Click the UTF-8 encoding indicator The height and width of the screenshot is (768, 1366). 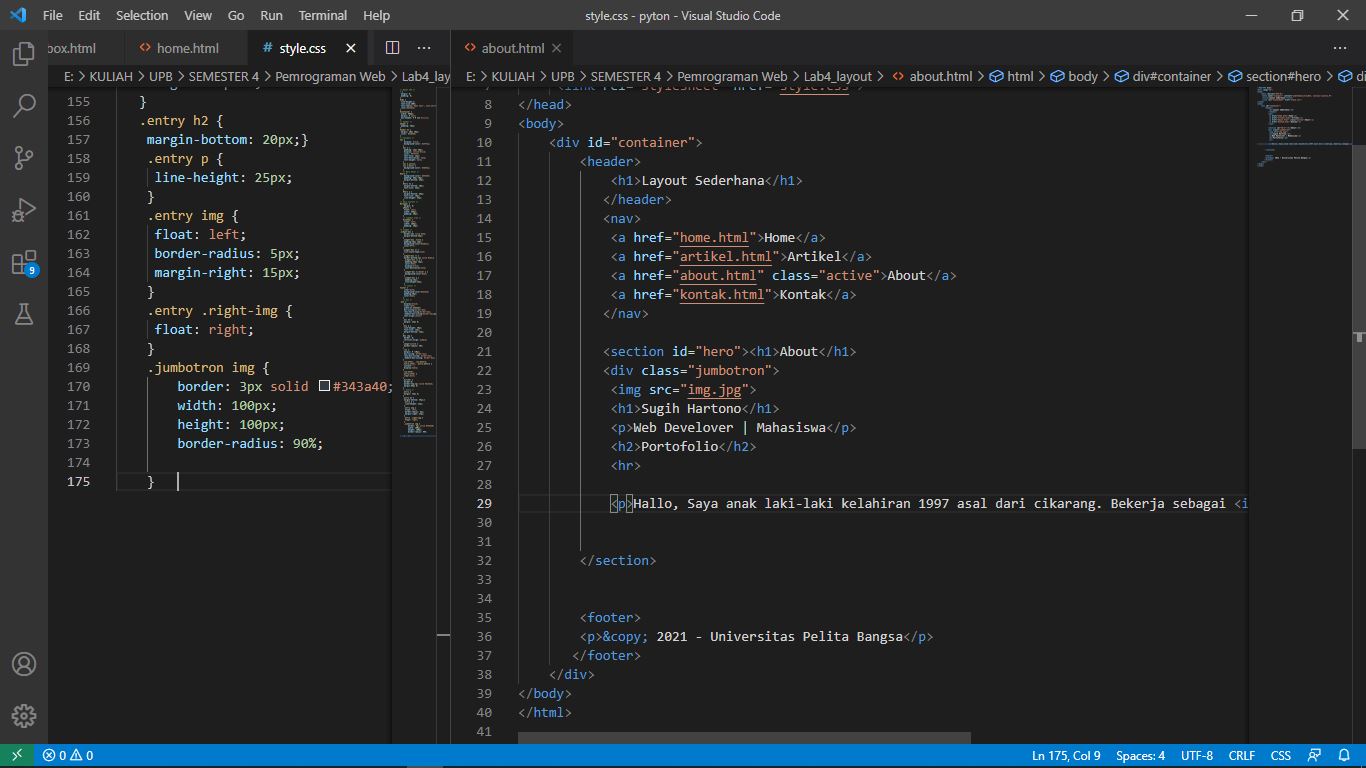[1196, 755]
